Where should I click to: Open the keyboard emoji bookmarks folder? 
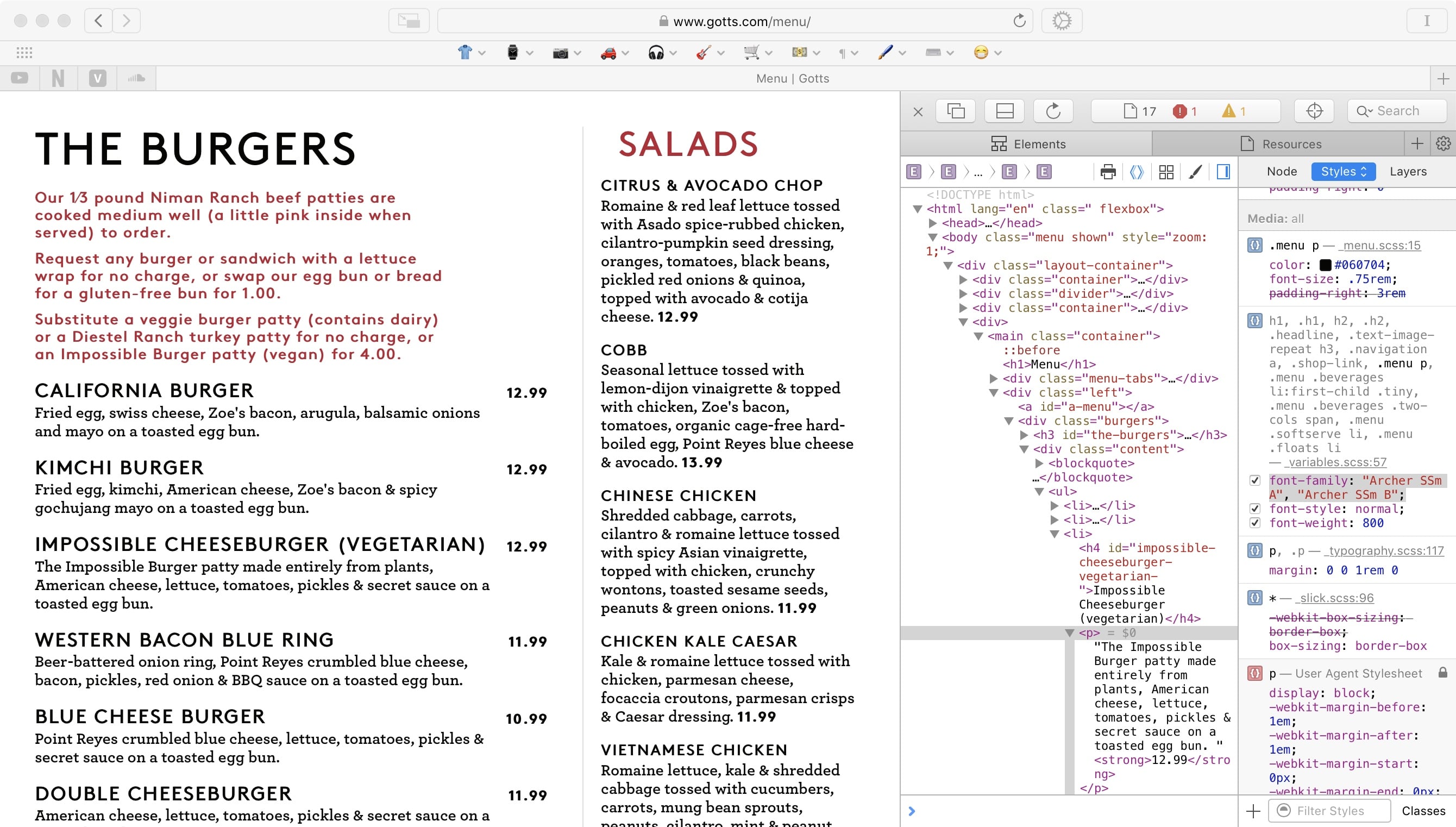pos(939,52)
